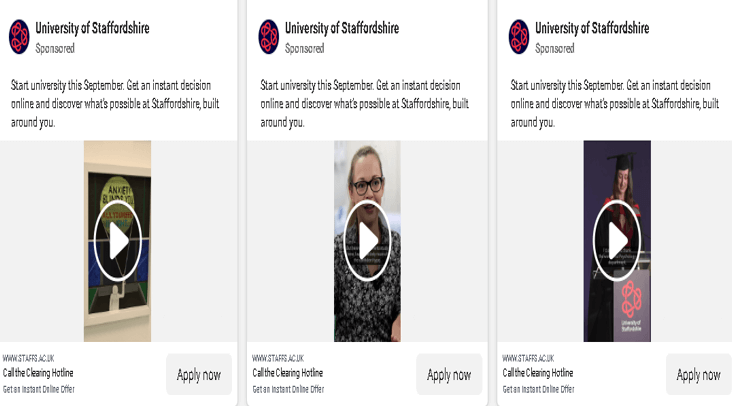Click WWW.STAFFS.AC.UK link in middle ad

278,358
